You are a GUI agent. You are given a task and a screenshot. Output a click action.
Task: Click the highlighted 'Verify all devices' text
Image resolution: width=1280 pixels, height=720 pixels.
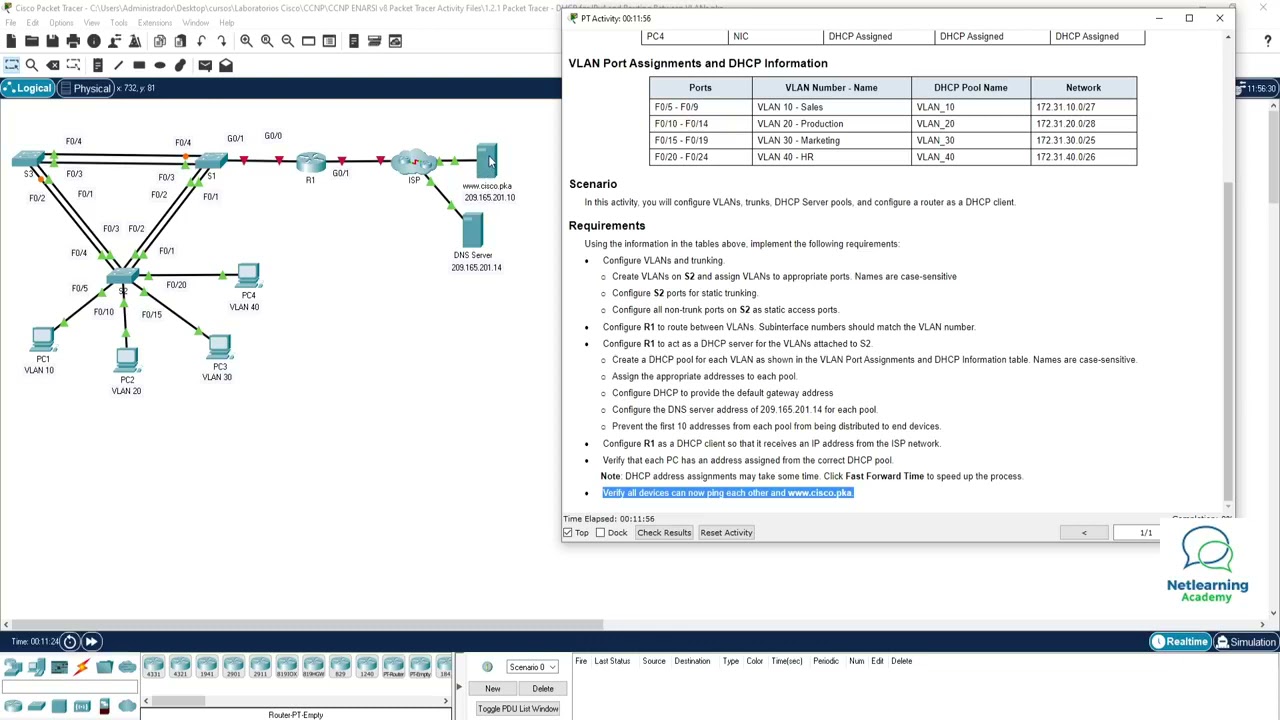tap(727, 493)
